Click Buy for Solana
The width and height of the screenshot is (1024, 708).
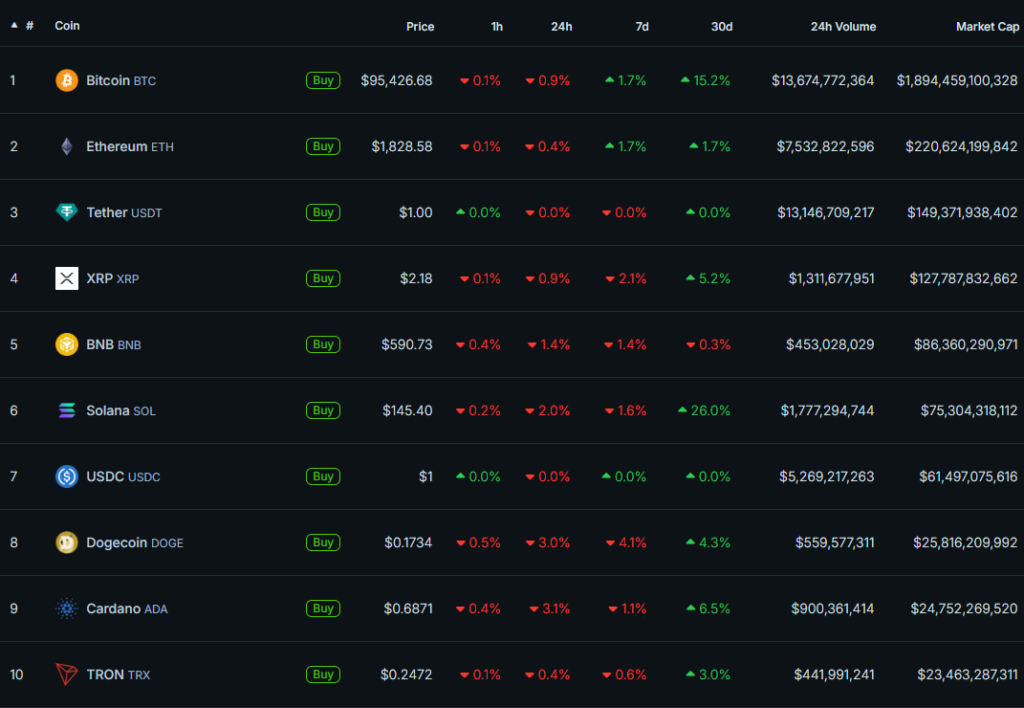[322, 410]
